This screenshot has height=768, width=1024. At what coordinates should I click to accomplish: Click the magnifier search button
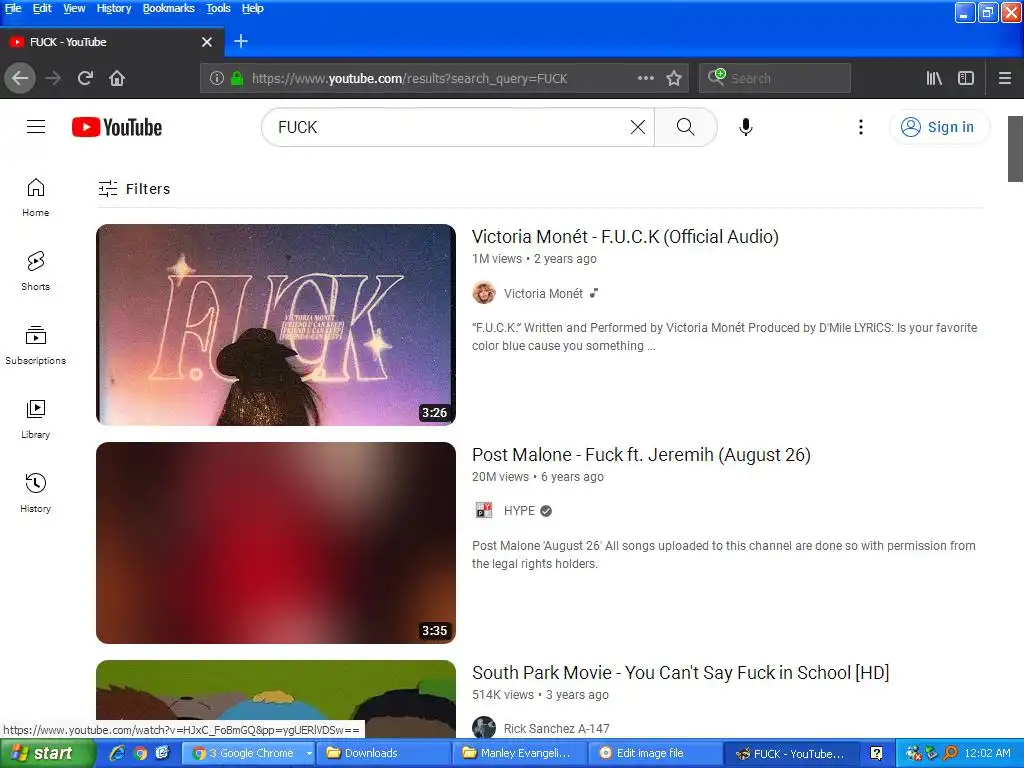[x=686, y=127]
